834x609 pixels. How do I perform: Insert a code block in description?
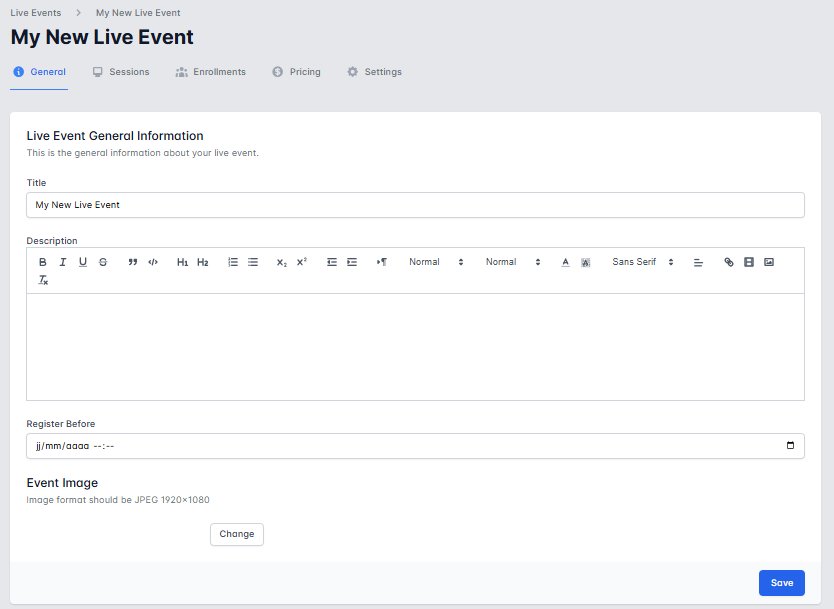(153, 262)
